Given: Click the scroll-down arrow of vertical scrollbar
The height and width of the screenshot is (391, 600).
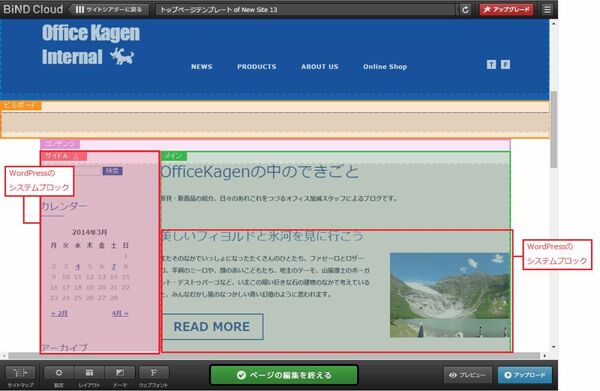Looking at the screenshot, I should pyautogui.click(x=553, y=347).
